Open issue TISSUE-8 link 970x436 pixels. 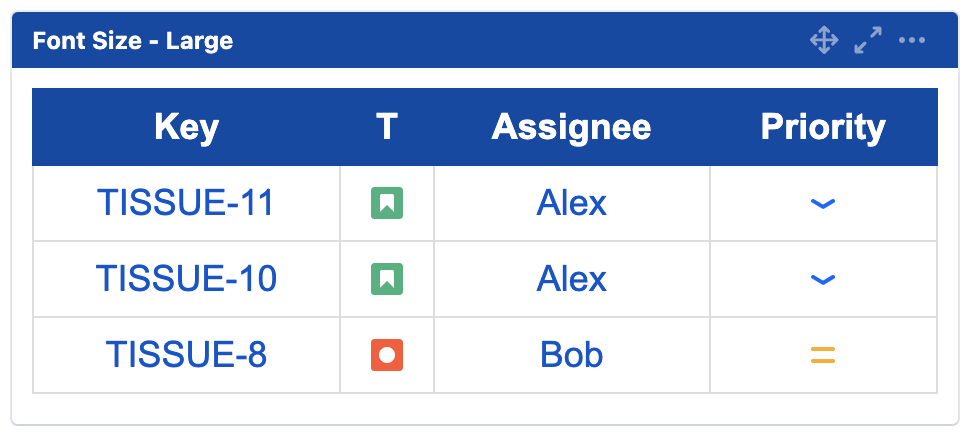click(x=186, y=355)
